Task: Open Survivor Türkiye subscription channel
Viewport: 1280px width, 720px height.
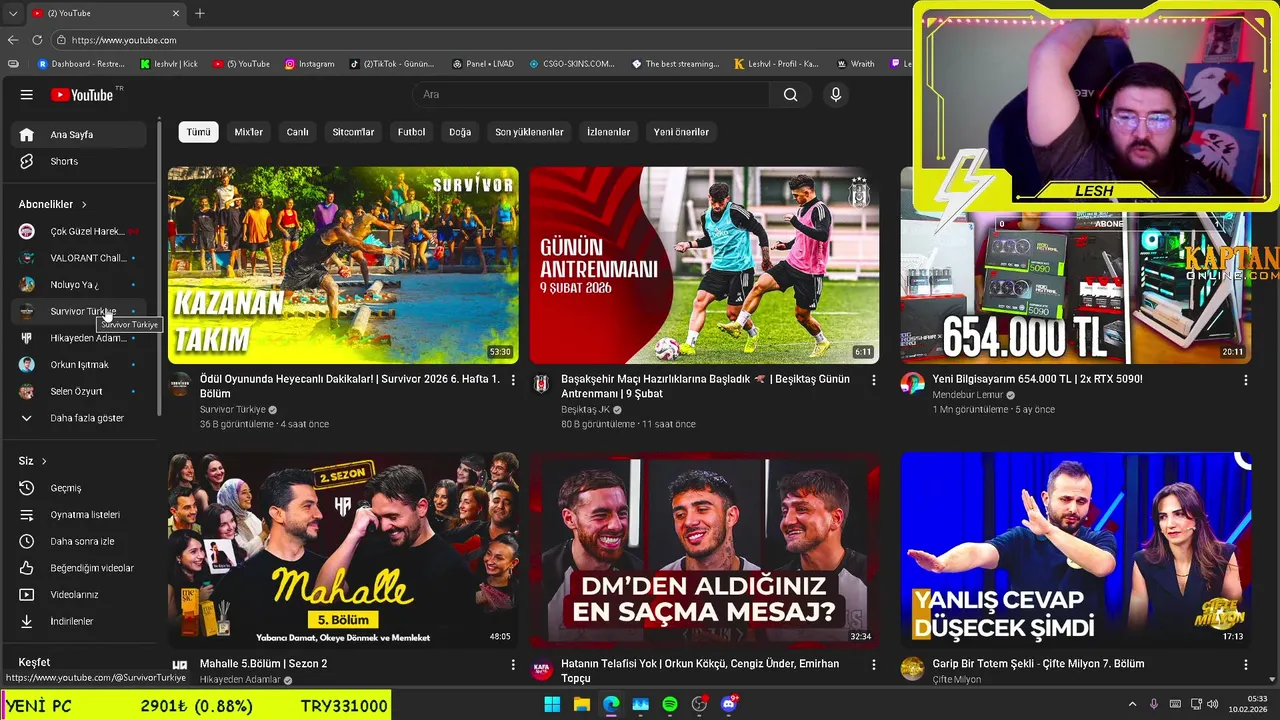Action: (x=79, y=311)
